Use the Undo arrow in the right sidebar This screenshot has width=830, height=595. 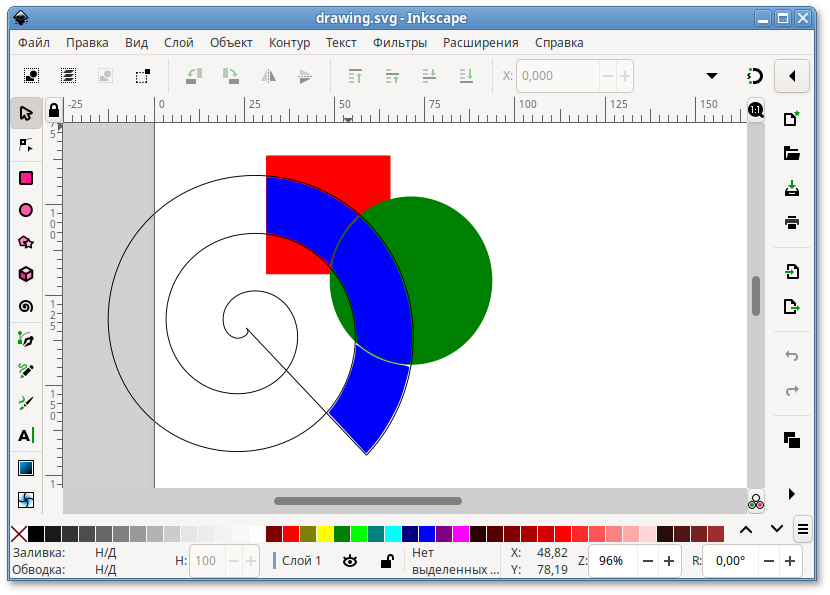coord(791,355)
